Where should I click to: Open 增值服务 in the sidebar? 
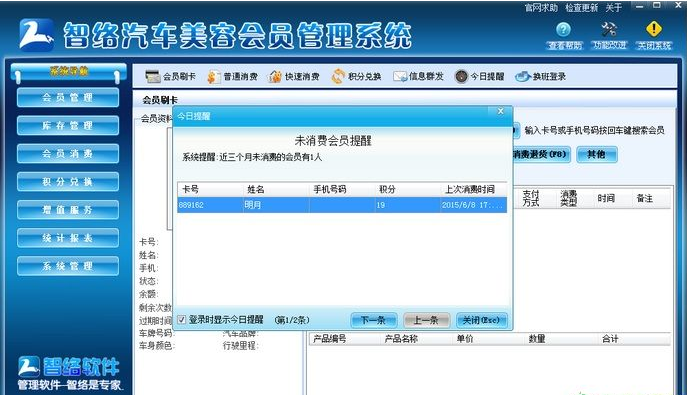(68, 210)
